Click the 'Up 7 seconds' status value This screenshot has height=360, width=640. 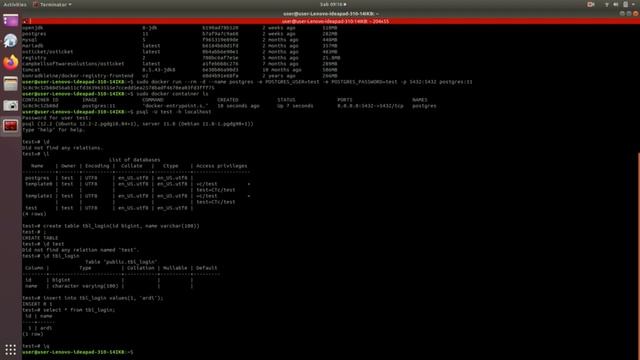click(x=295, y=106)
